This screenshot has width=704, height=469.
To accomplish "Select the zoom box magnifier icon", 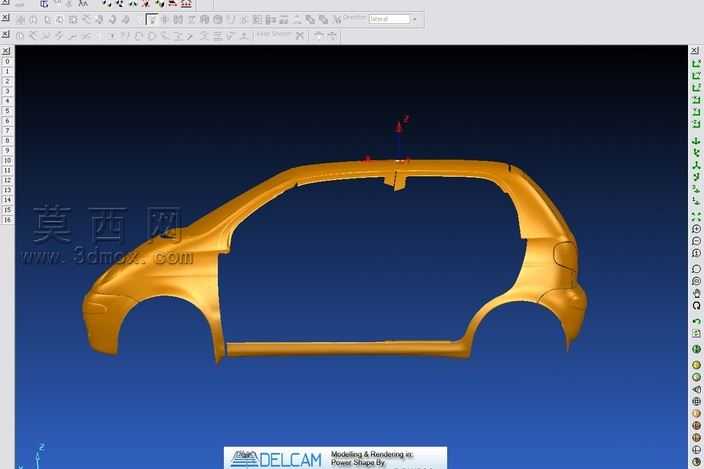I will [696, 269].
